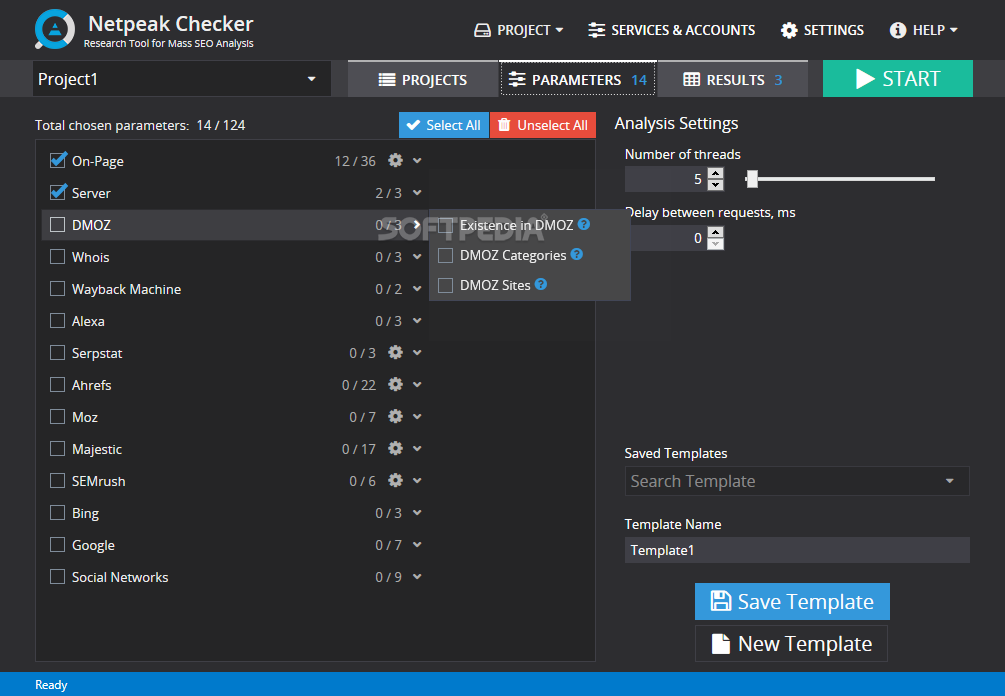
Task: Check DMOZ Categories option
Action: [x=445, y=255]
